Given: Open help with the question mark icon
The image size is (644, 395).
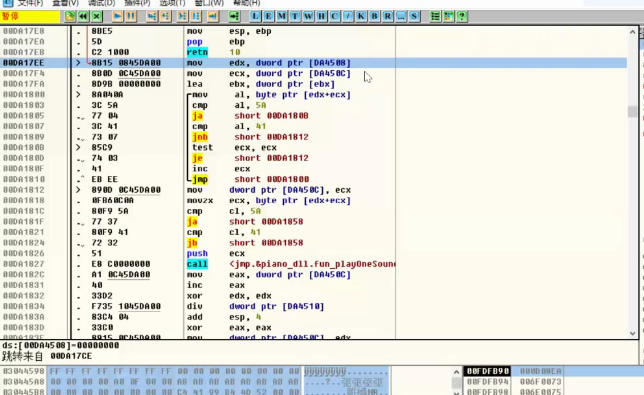Looking at the screenshot, I should coord(462,16).
